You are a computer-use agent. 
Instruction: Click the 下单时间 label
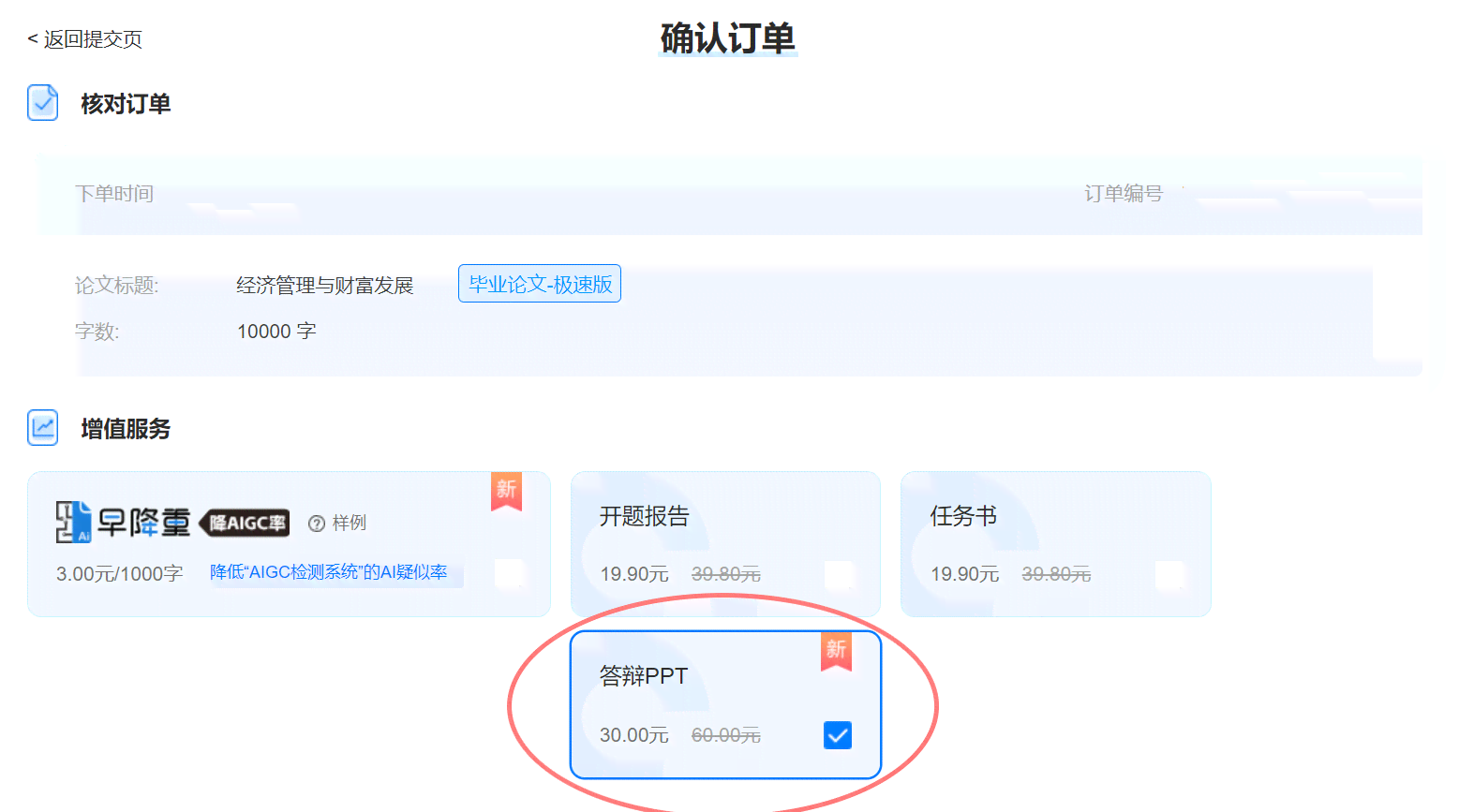click(x=114, y=194)
